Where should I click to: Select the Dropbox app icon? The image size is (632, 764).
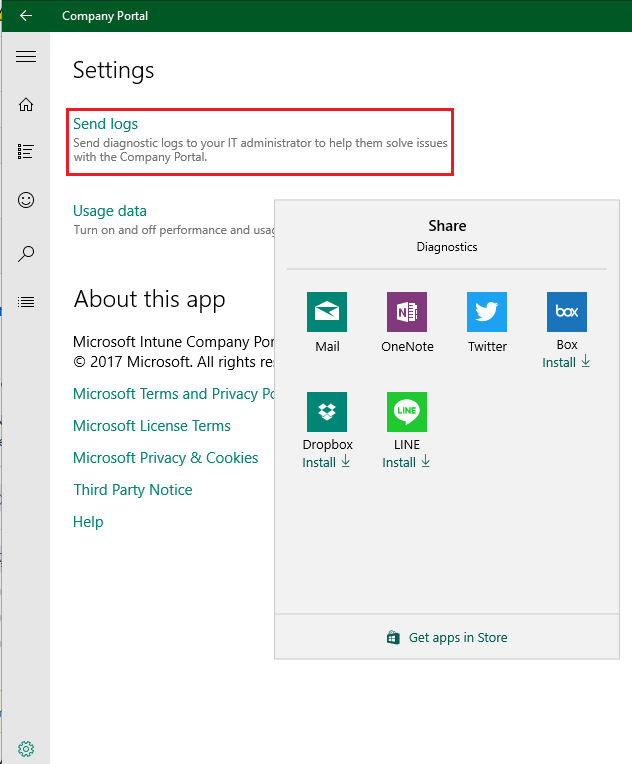coord(327,412)
